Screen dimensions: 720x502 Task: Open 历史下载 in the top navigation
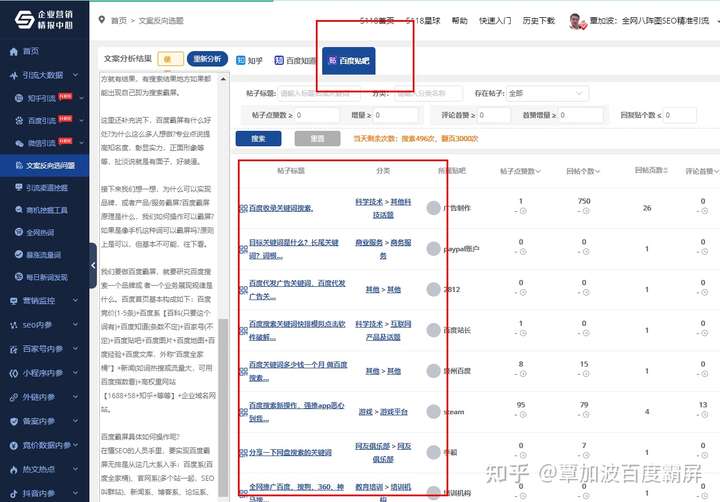pyautogui.click(x=539, y=21)
